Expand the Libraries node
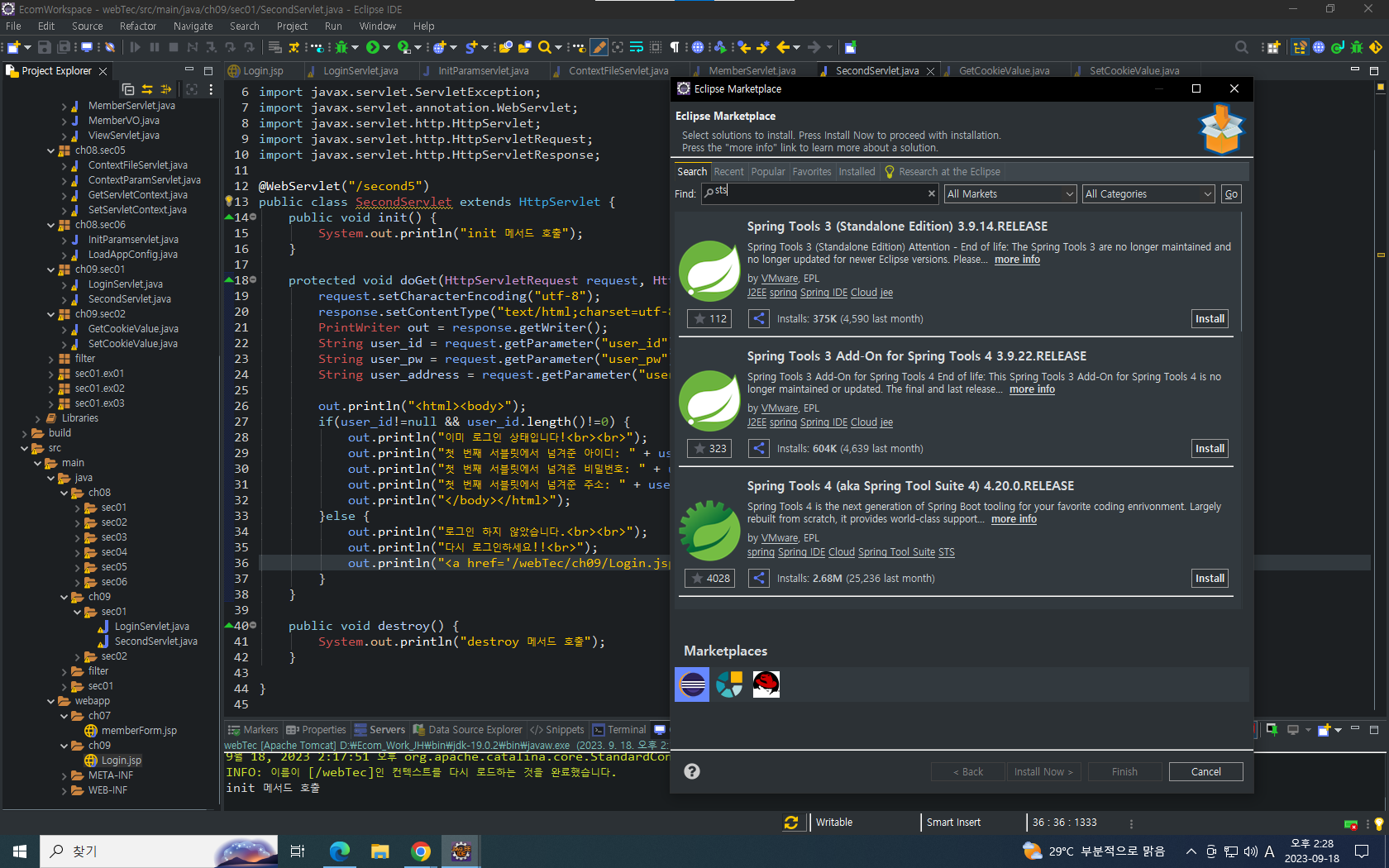The width and height of the screenshot is (1389, 868). (x=38, y=418)
